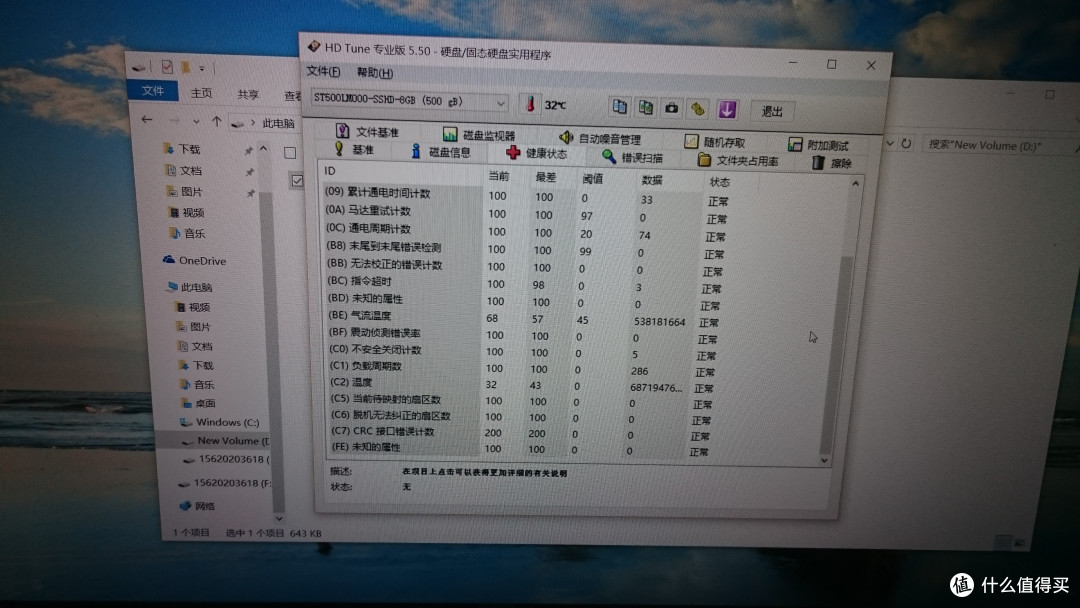1080x608 pixels.
Task: Switch to the 基准 benchmark tab
Action: click(354, 149)
